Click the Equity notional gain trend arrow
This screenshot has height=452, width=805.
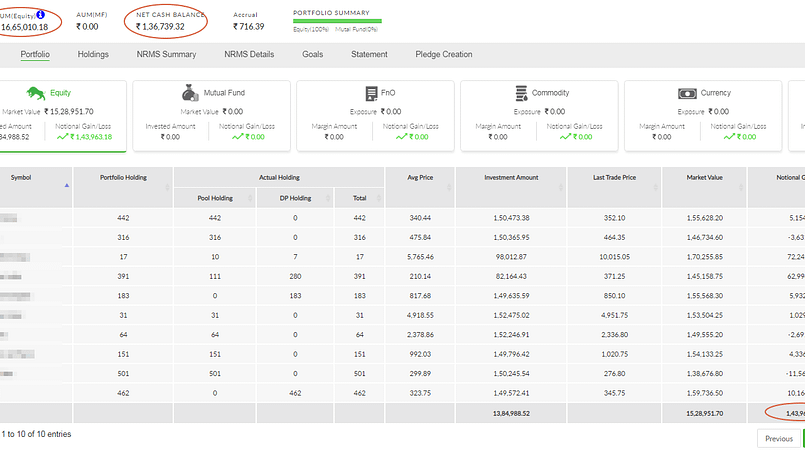click(x=63, y=137)
